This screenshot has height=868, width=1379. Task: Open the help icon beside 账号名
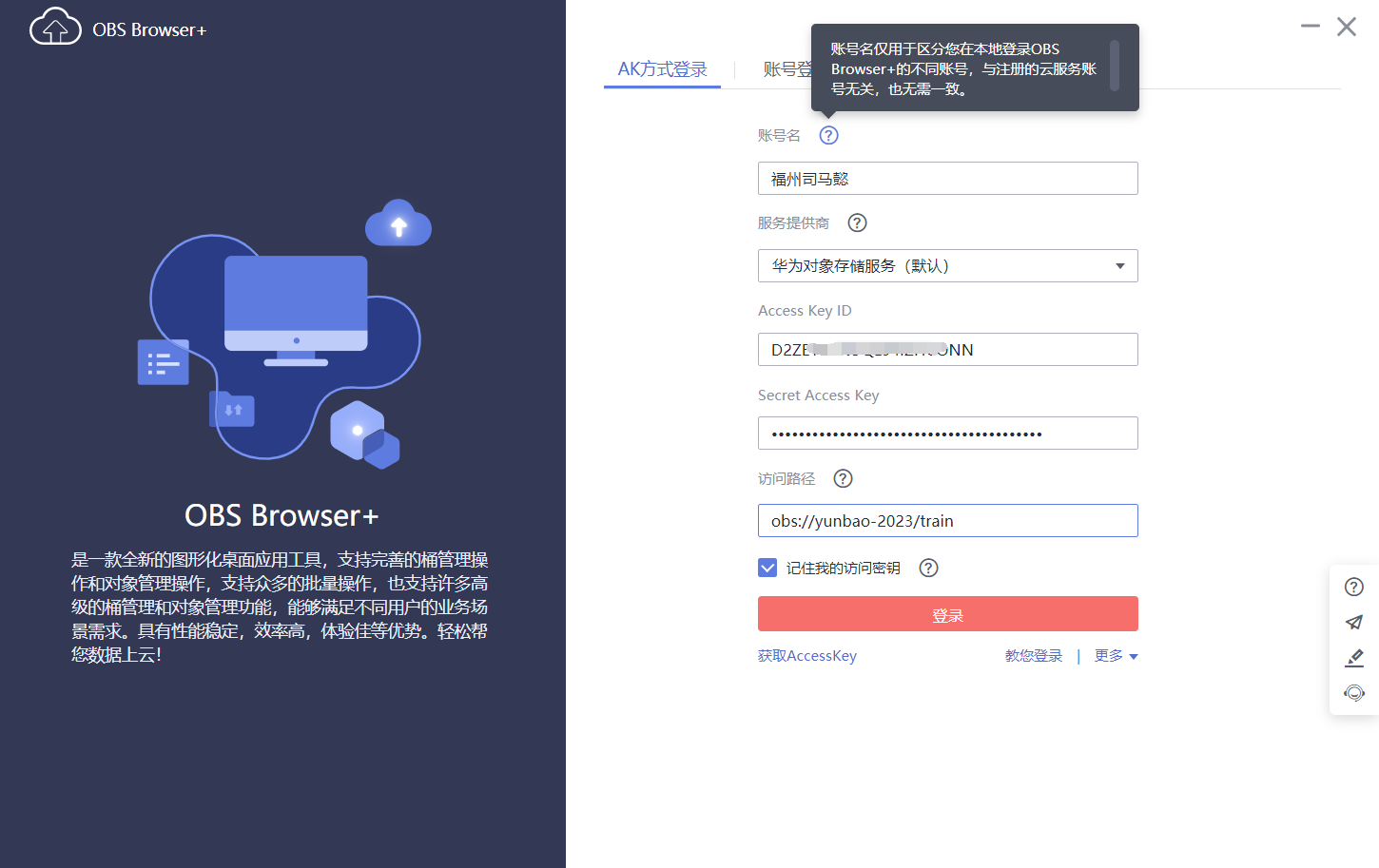[828, 135]
